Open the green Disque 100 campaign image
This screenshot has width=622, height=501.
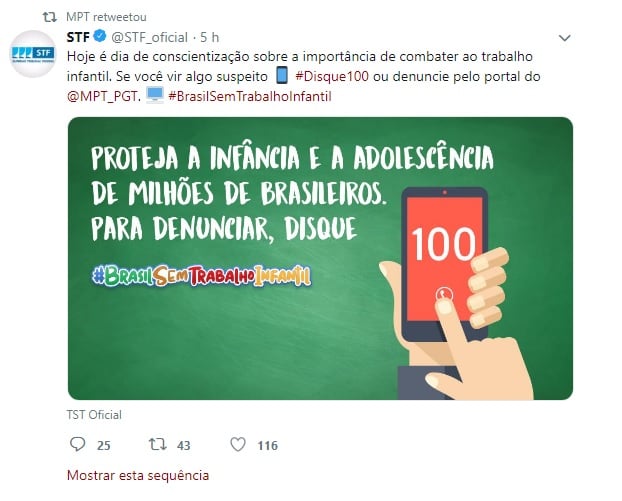click(x=320, y=258)
